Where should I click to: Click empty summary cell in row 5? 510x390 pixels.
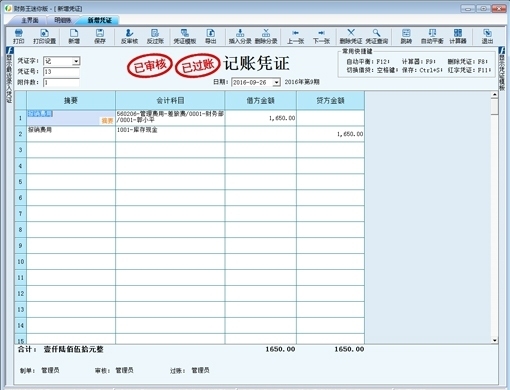[71, 182]
